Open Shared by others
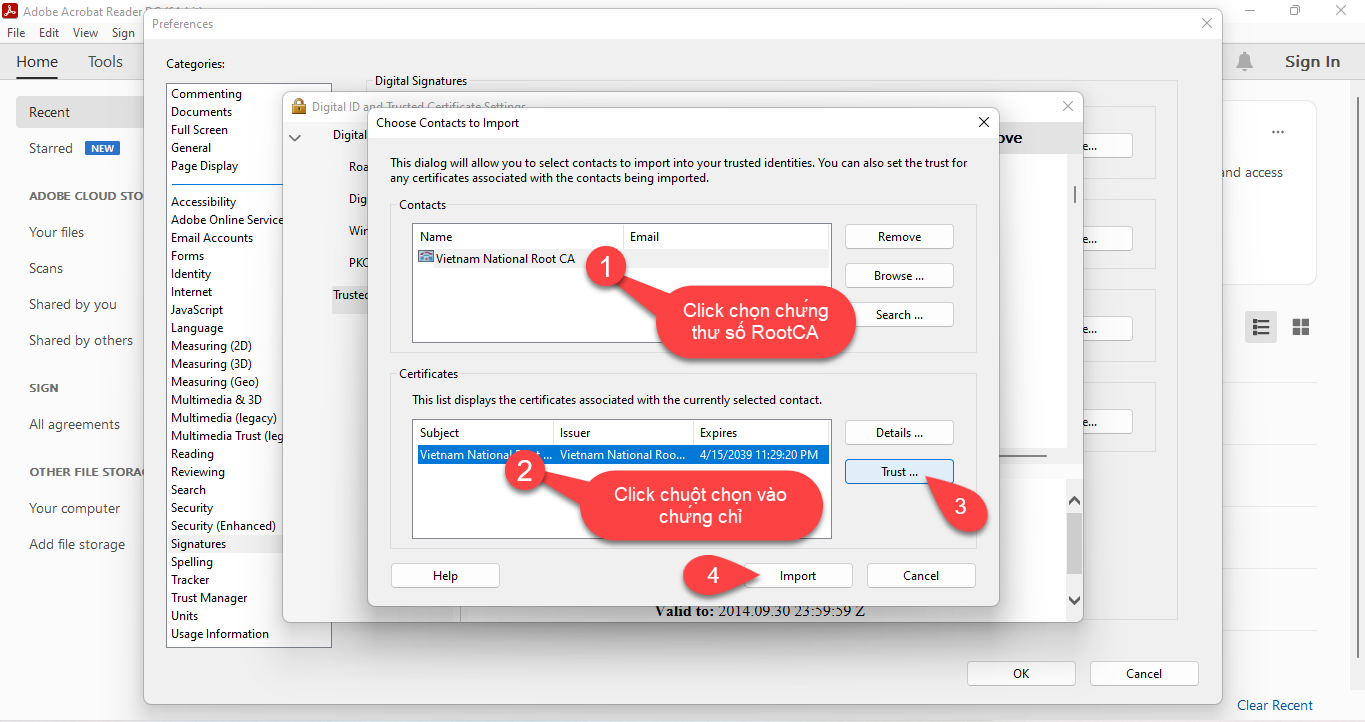Viewport: 1365px width, 722px height. [x=81, y=340]
